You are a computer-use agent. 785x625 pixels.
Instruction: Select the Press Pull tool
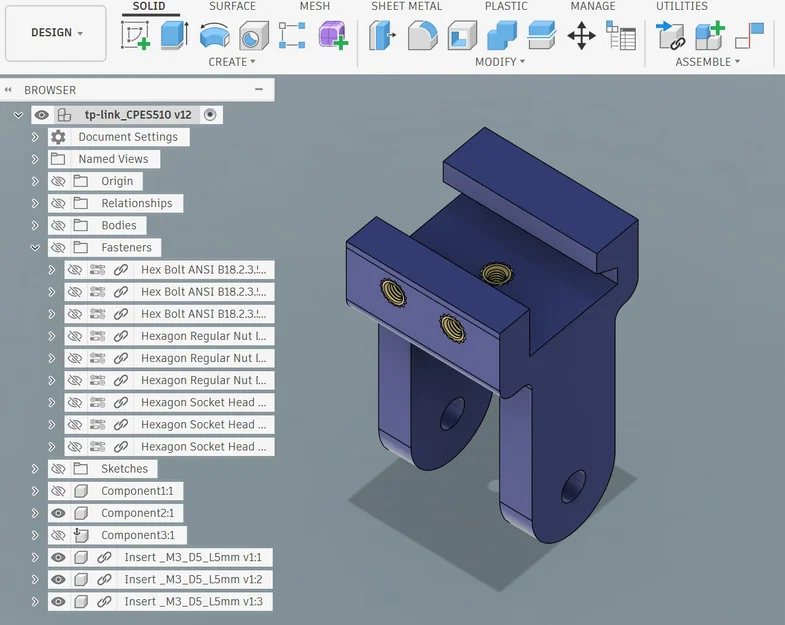[382, 35]
